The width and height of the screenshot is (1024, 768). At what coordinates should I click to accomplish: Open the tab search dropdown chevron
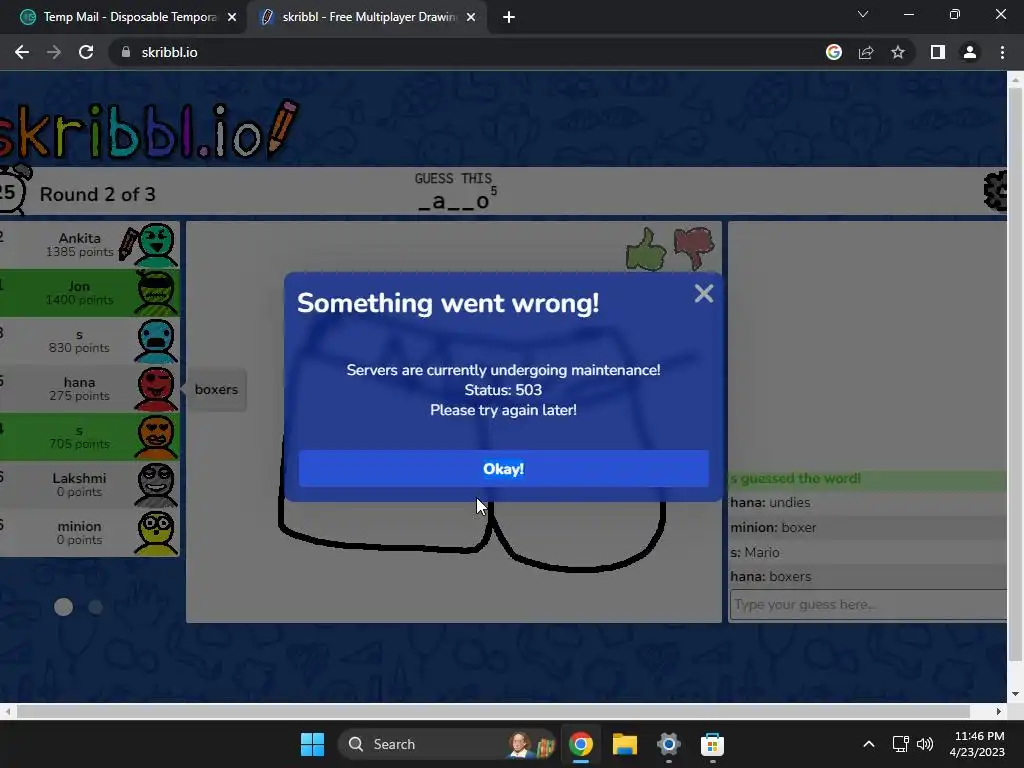tap(863, 14)
